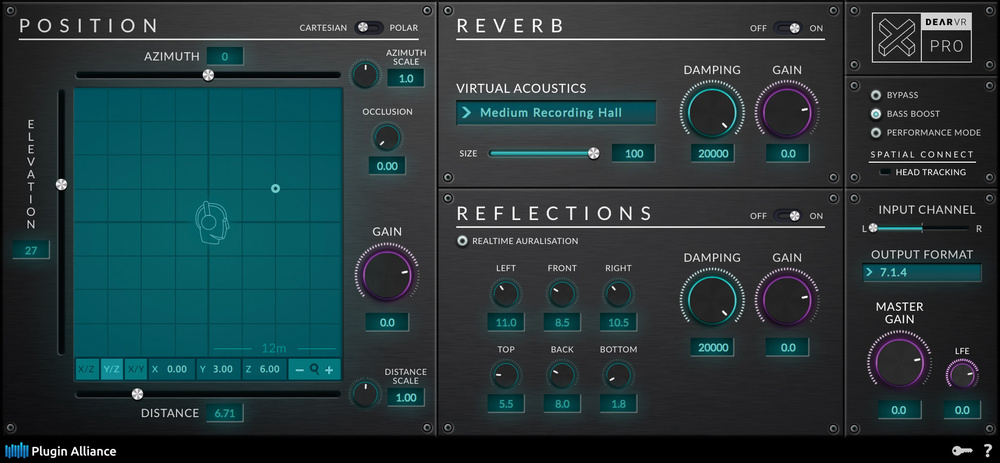Screen dimensions: 1000x463
Task: Toggle the Reverb OFF/ON switch
Action: click(x=788, y=28)
